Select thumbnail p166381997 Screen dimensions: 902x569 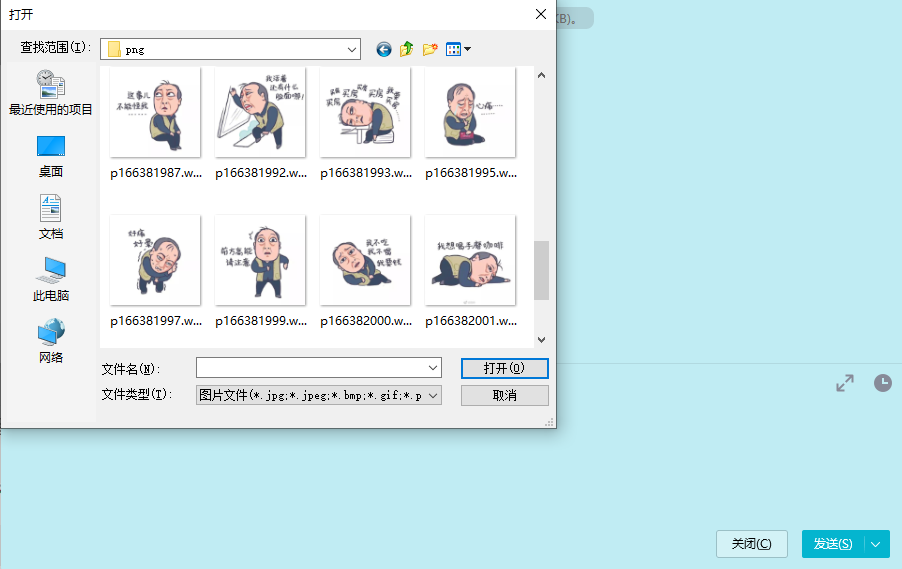click(155, 260)
